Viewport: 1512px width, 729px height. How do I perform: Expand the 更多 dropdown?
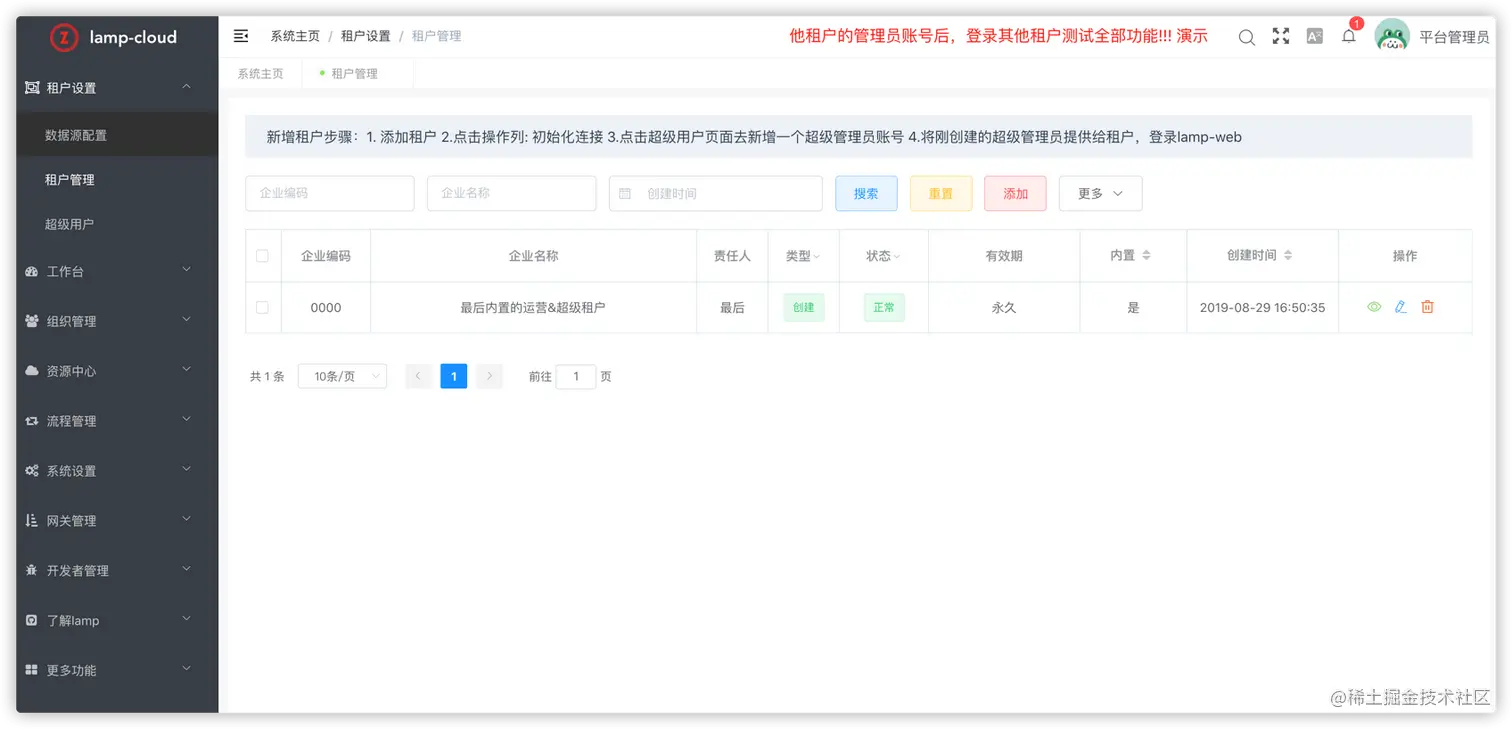pyautogui.click(x=1100, y=193)
